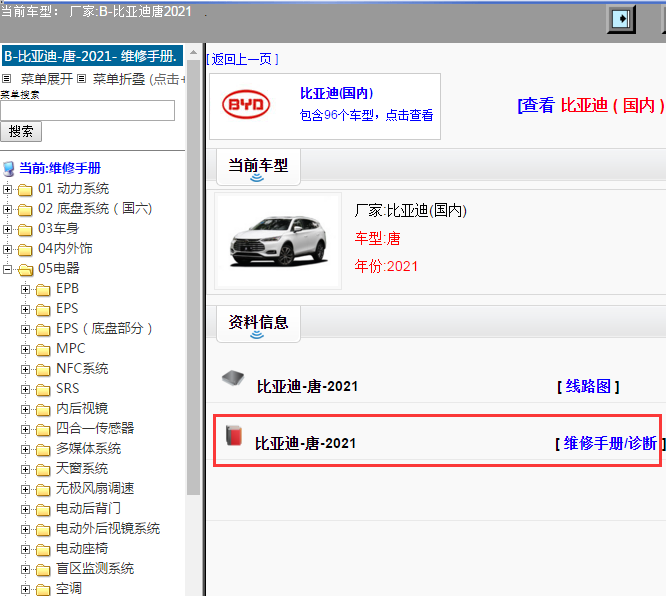This screenshot has height=596, width=666.
Task: Select the 当前车型 tab header
Action: [x=258, y=167]
